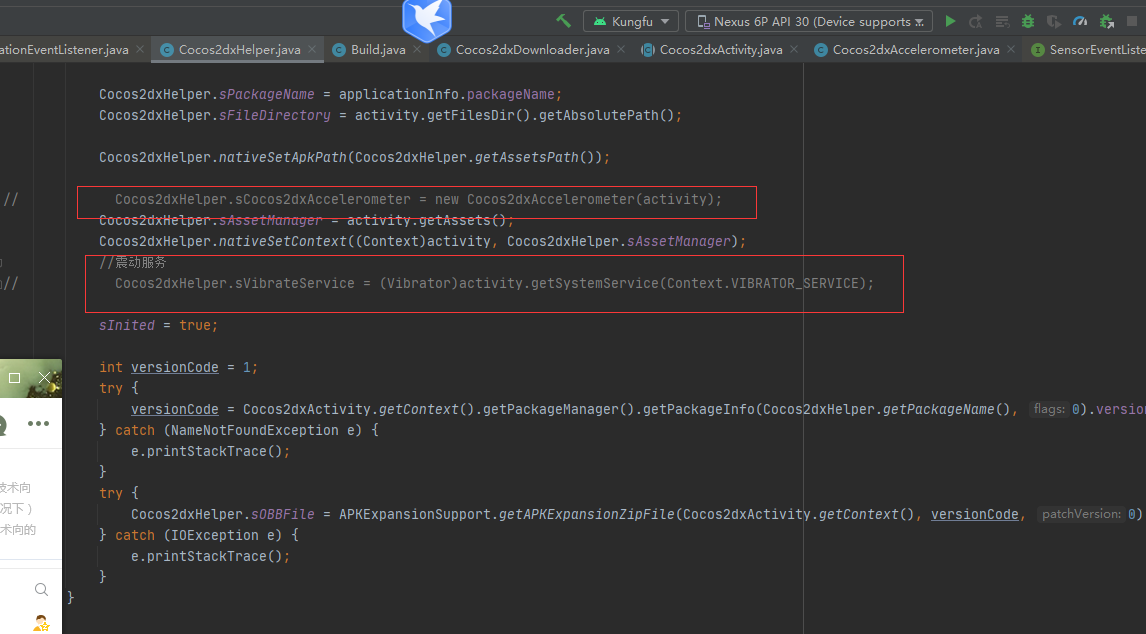The image size is (1146, 634).
Task: Click the Debug app bug icon
Action: click(x=1027, y=21)
